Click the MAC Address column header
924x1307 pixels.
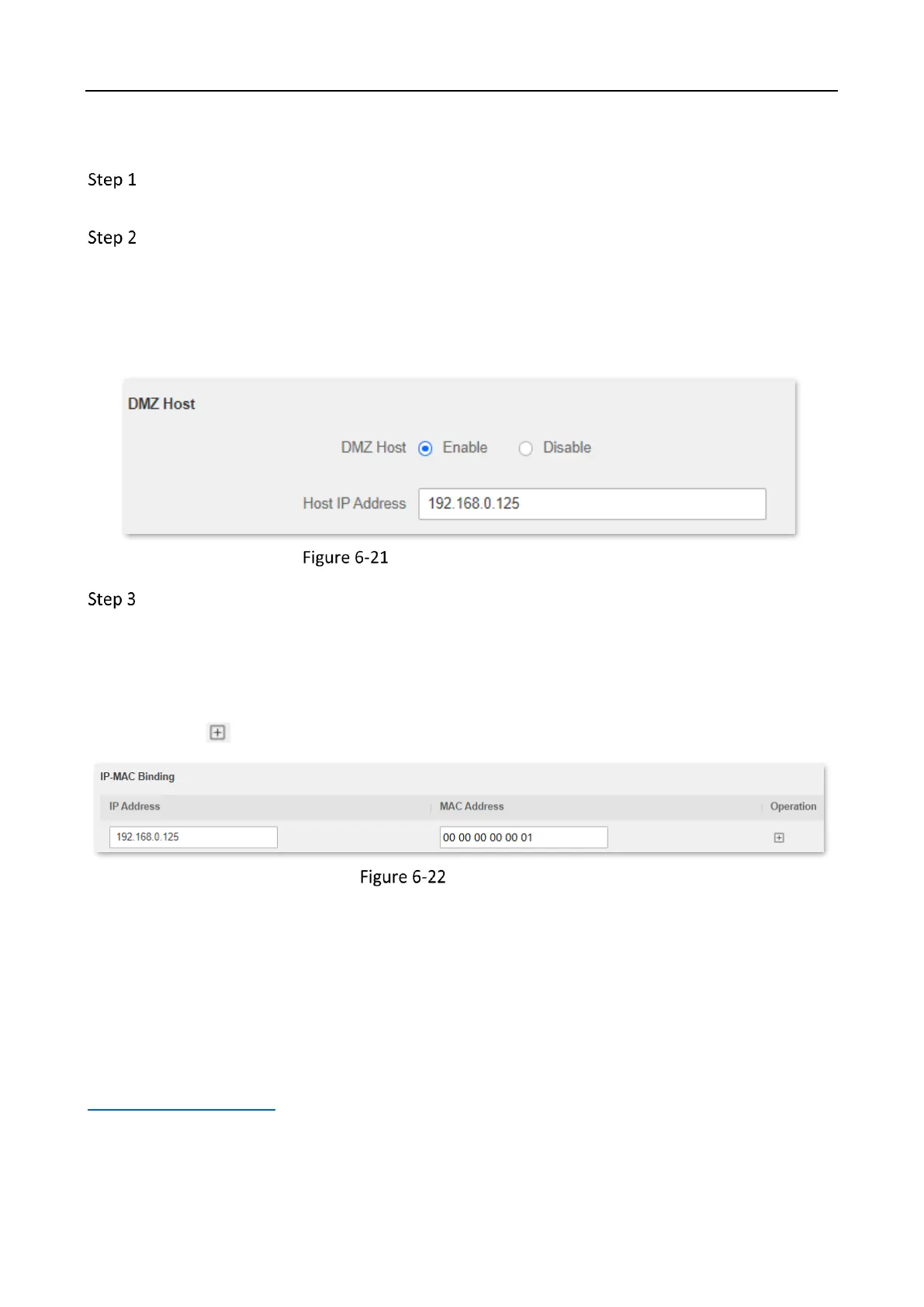click(472, 806)
